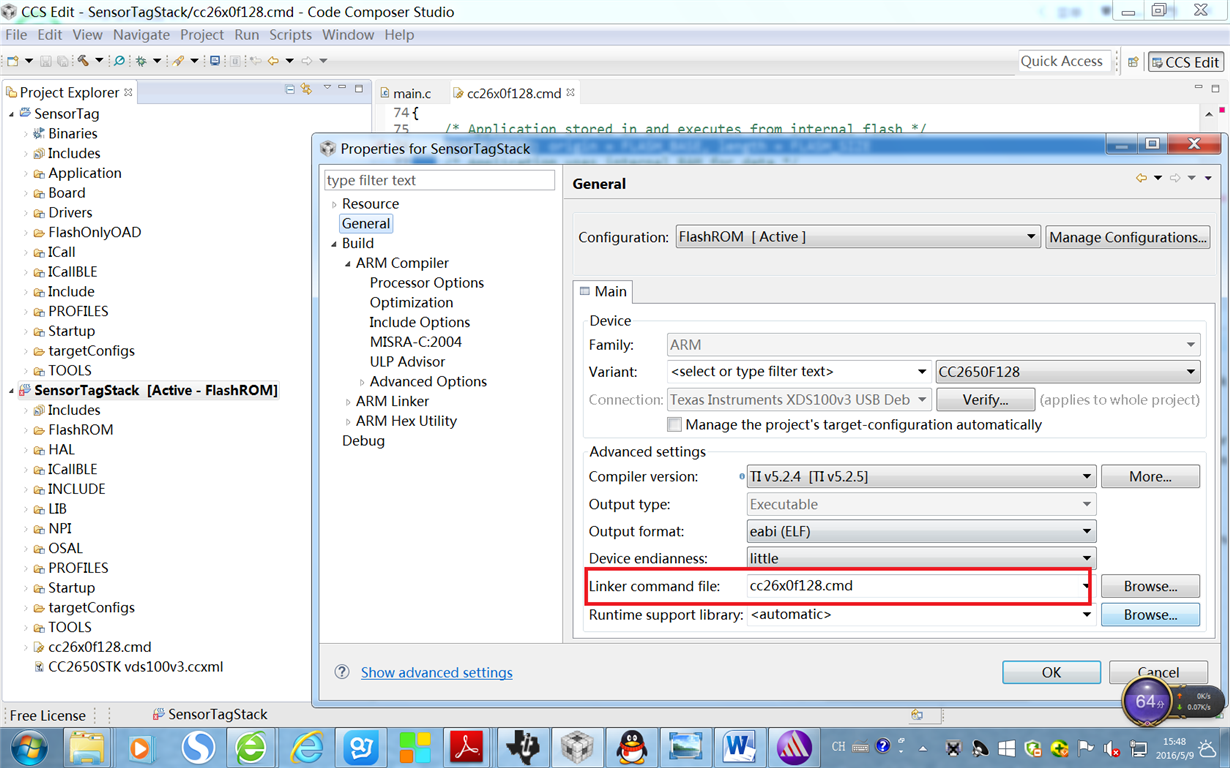The width and height of the screenshot is (1230, 768).
Task: Expand the ARM Linker node
Action: [348, 402]
